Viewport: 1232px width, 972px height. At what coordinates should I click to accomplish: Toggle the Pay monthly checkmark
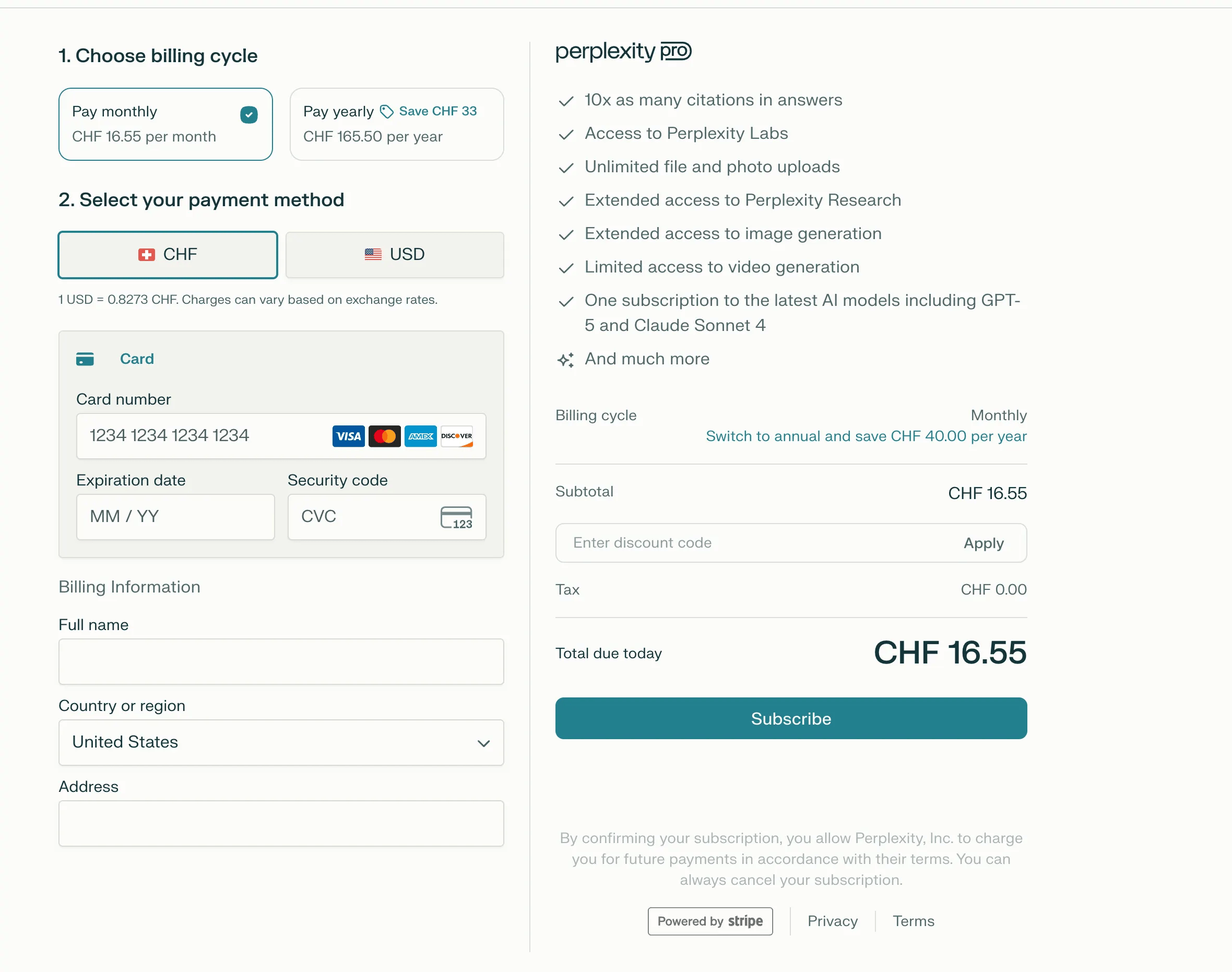pyautogui.click(x=248, y=115)
